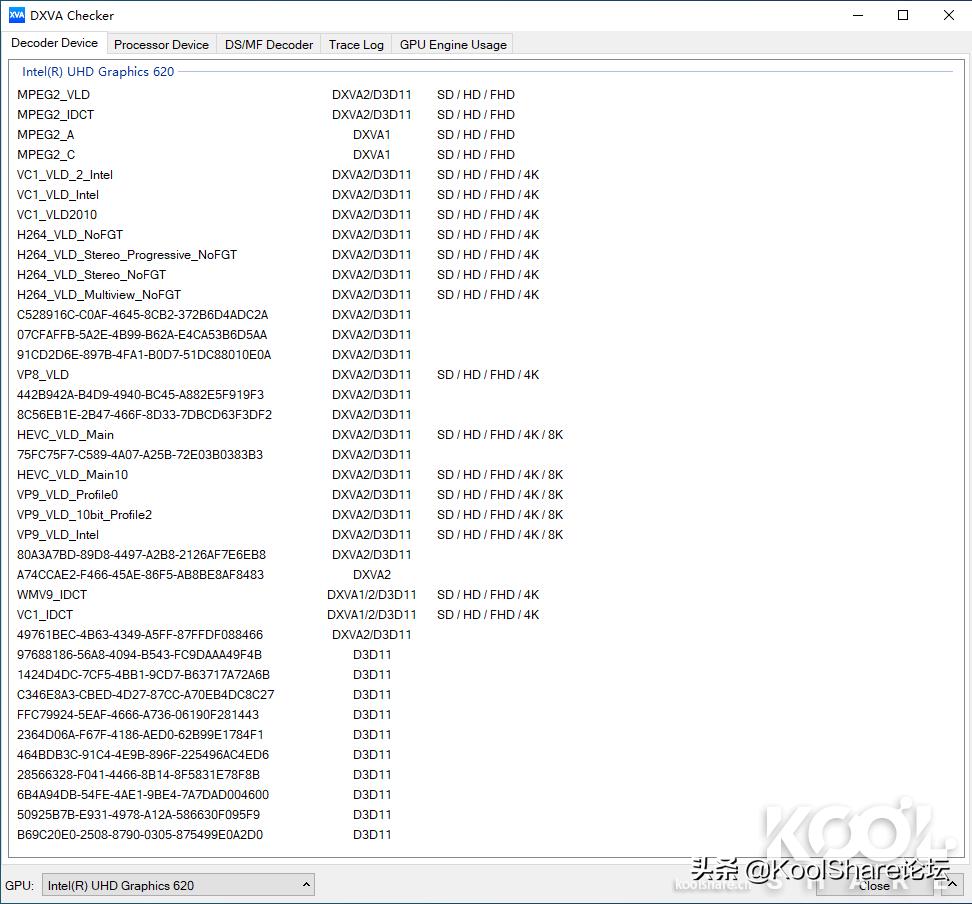The width and height of the screenshot is (972, 904).
Task: Open the DS/MF Decoder tab
Action: tap(268, 44)
